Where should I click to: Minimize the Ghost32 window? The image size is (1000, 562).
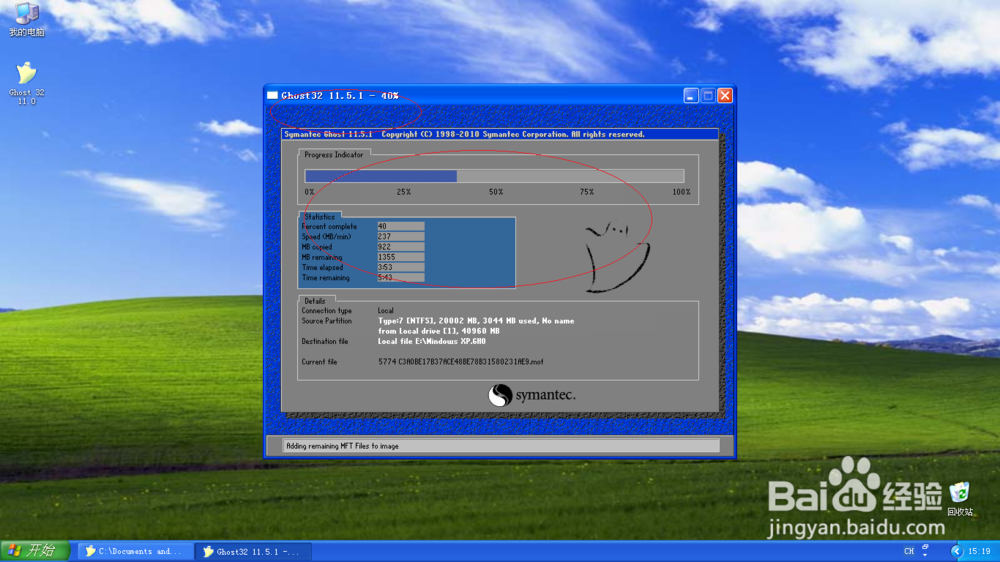click(691, 96)
